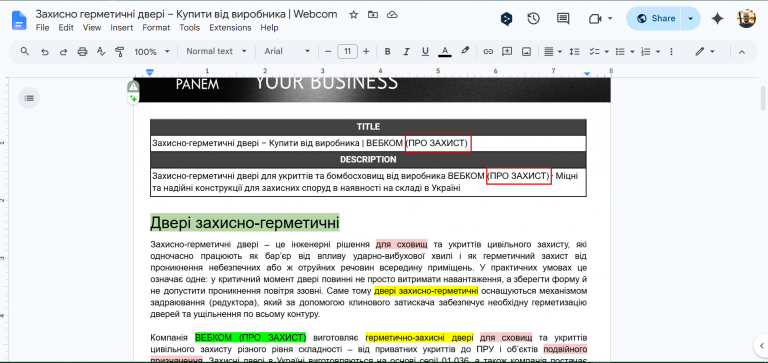The height and width of the screenshot is (363, 768).
Task: Star this document
Action: coord(354,15)
